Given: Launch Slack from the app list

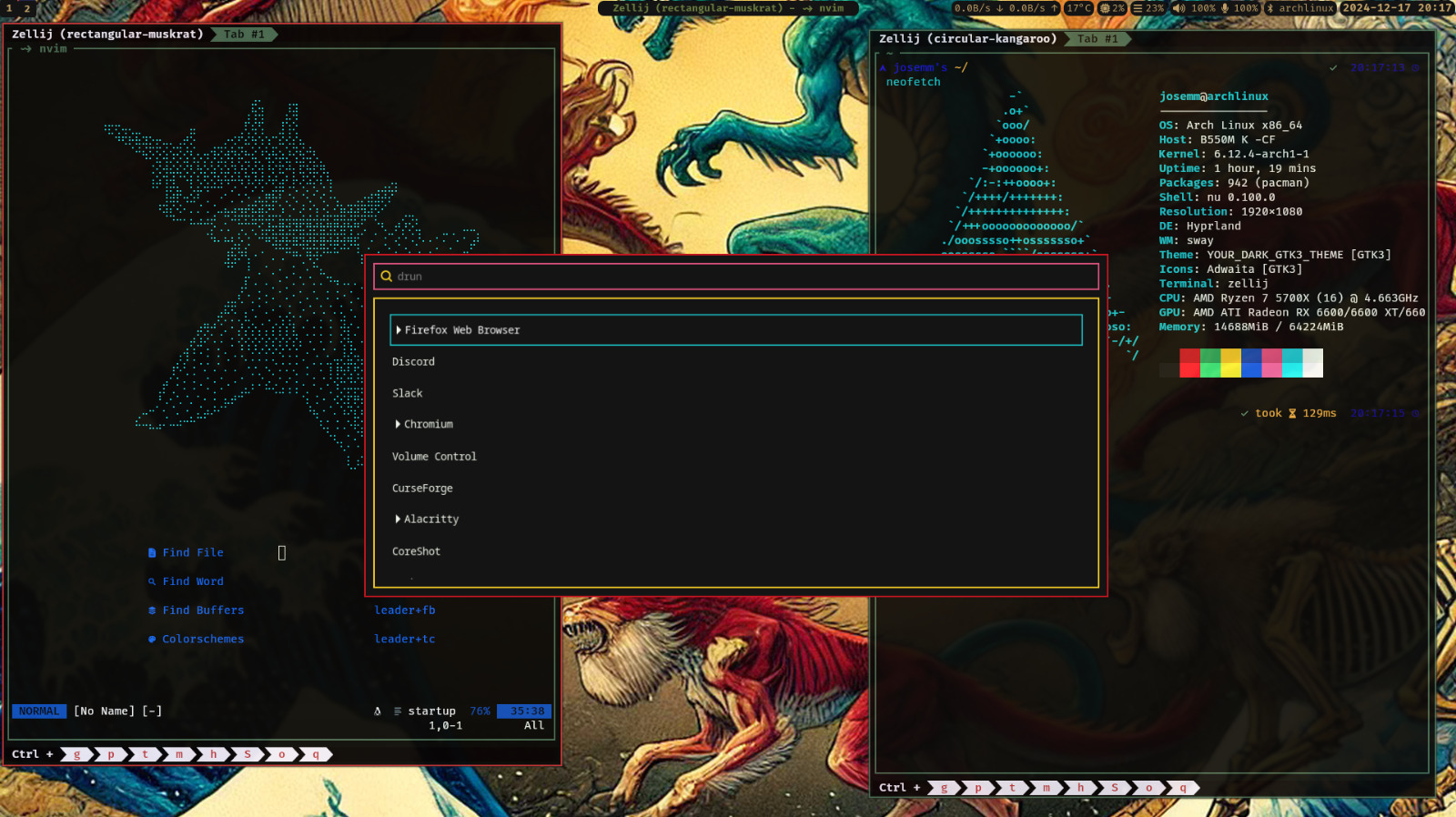Looking at the screenshot, I should pos(407,394).
